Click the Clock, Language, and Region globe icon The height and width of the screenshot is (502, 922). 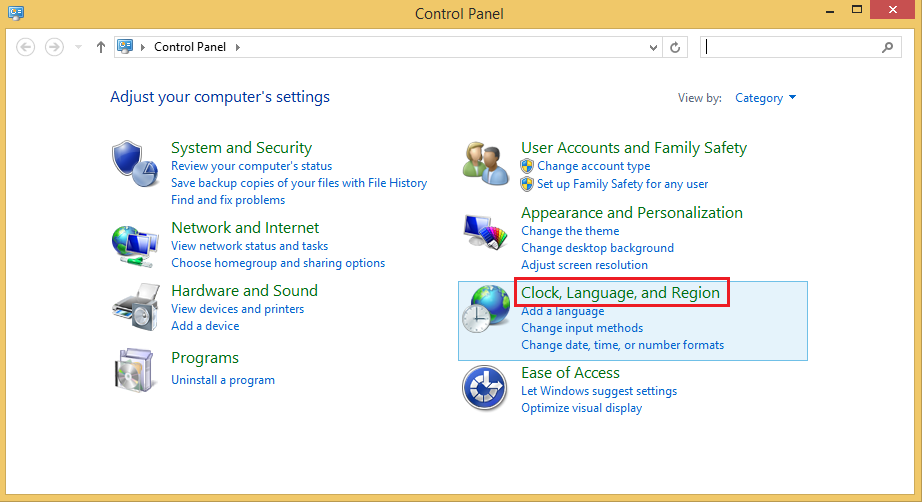[485, 313]
